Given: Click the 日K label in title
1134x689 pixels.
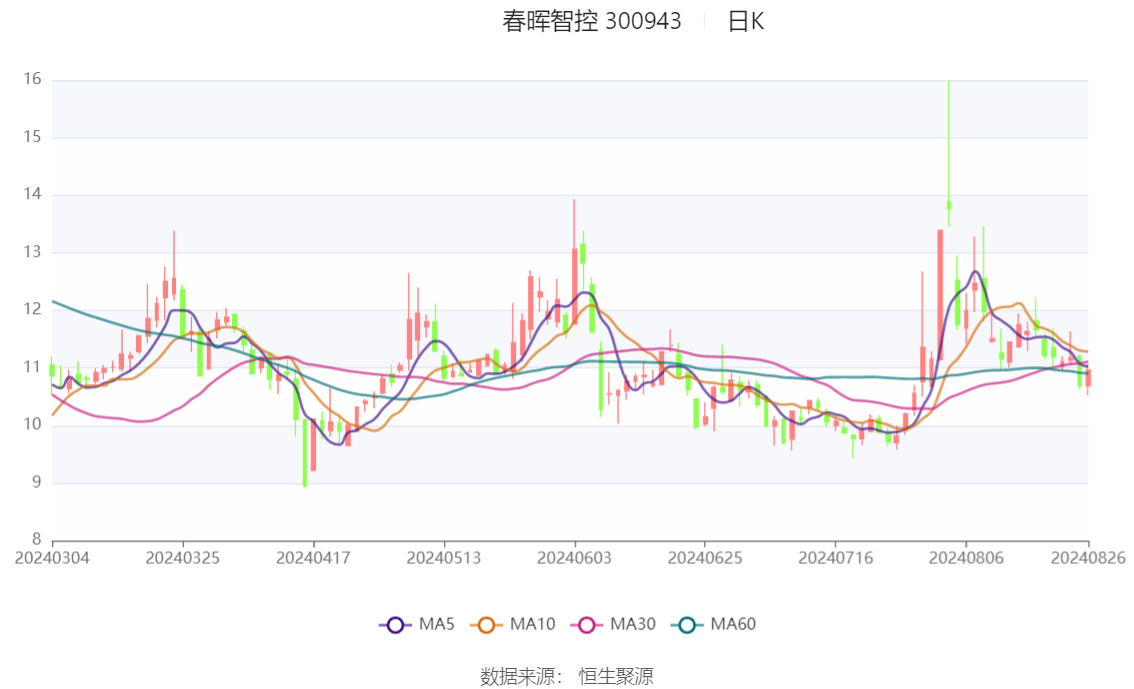Looking at the screenshot, I should pos(746,21).
